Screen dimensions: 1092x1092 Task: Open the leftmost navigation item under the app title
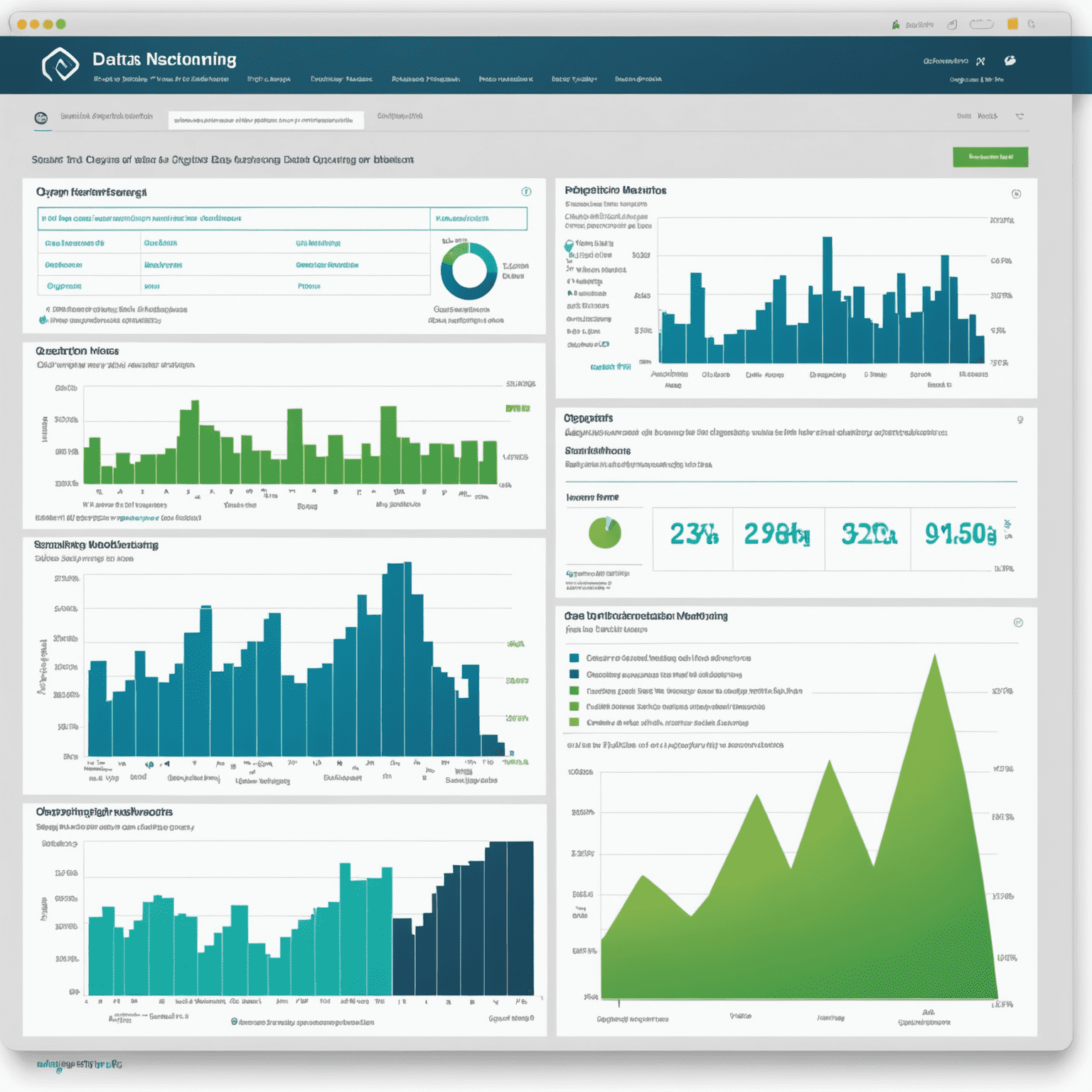161,79
